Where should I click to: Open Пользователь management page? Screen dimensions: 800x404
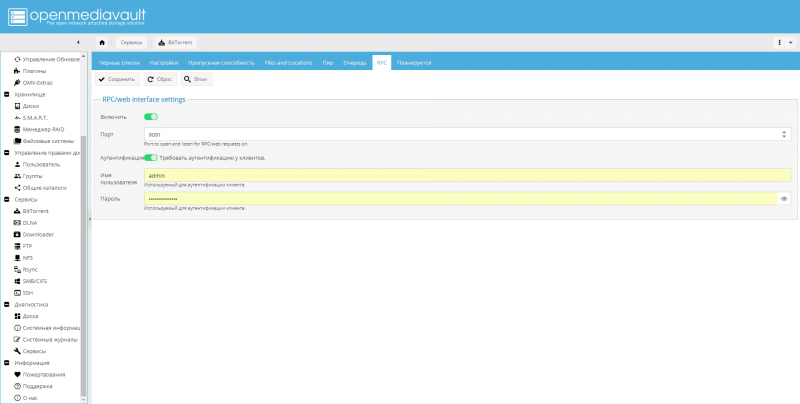41,165
